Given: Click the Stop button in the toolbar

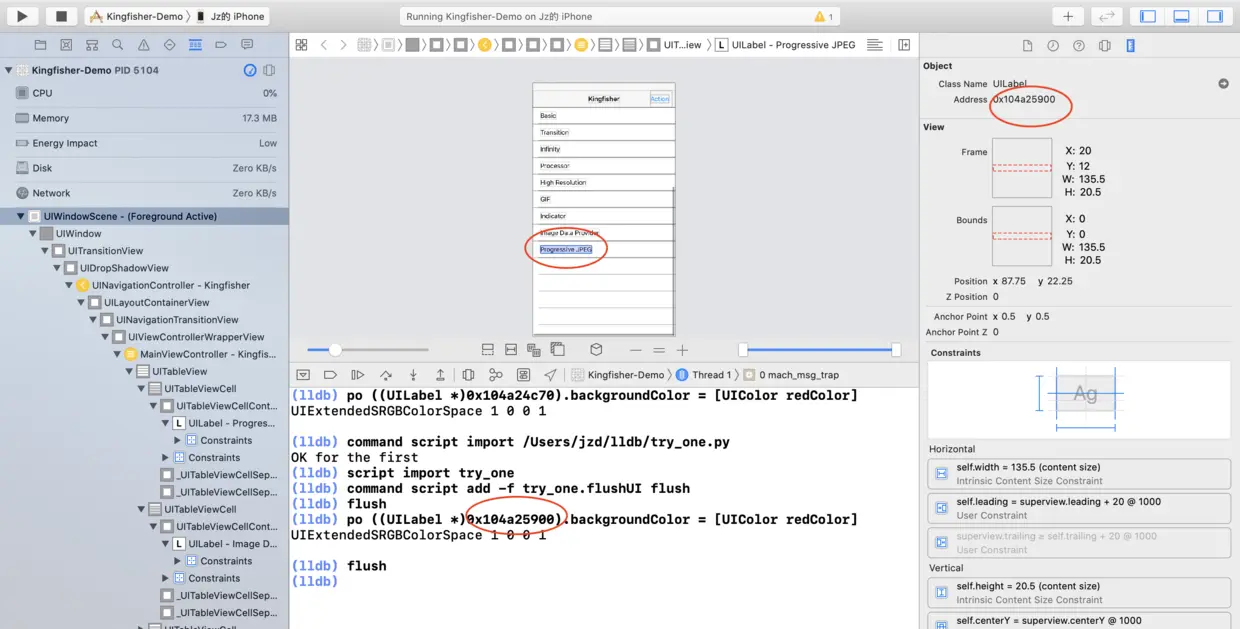Looking at the screenshot, I should 61,16.
